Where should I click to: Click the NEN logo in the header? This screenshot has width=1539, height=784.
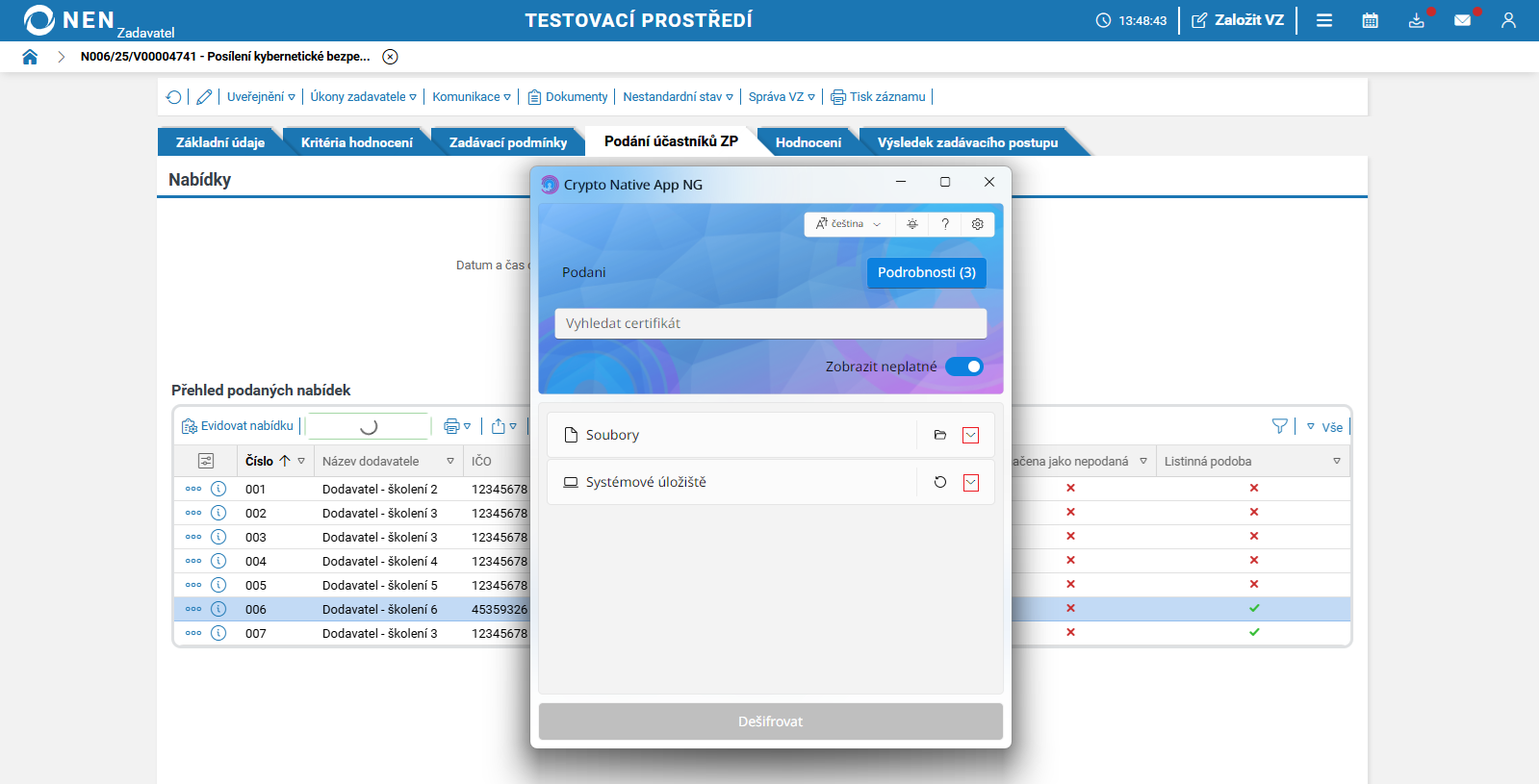70,20
